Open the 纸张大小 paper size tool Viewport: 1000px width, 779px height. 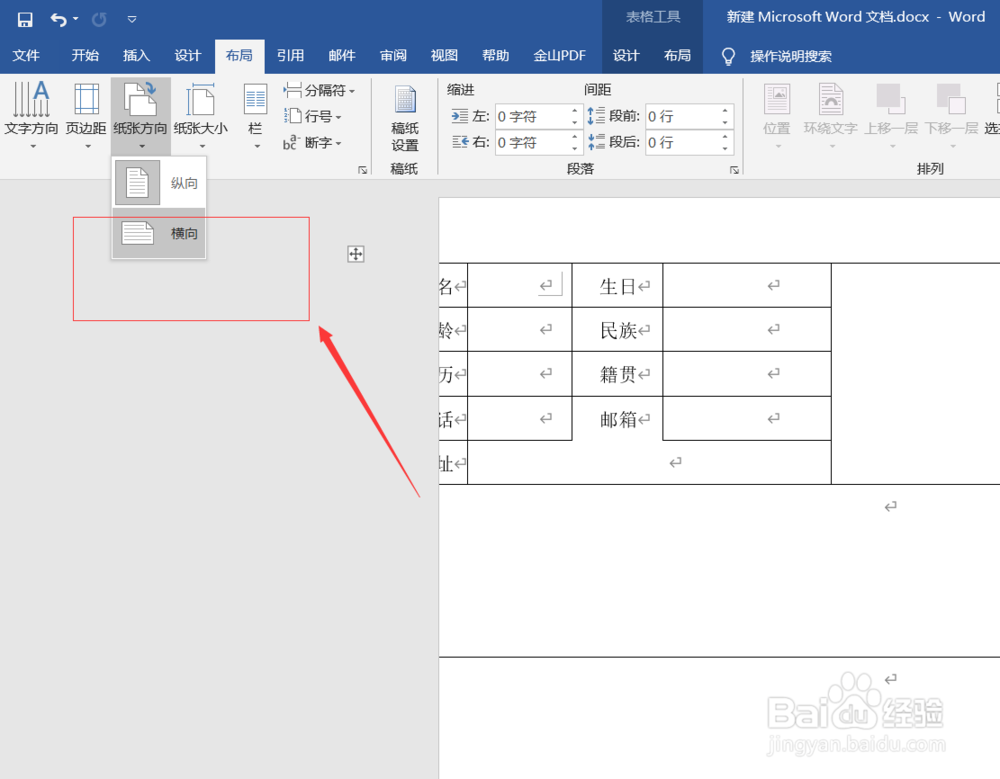pos(200,115)
